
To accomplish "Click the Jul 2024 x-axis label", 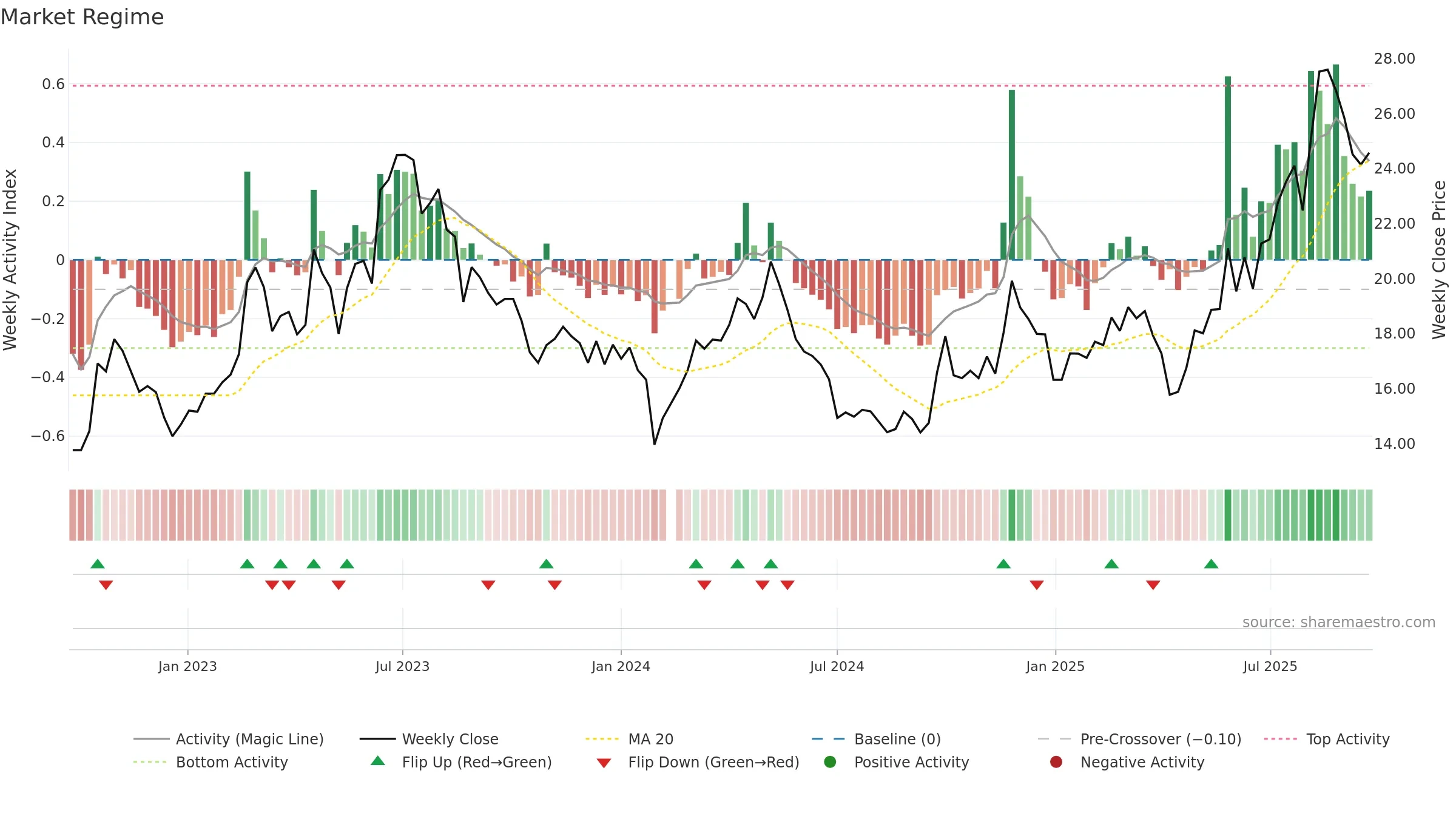I will 837,666.
